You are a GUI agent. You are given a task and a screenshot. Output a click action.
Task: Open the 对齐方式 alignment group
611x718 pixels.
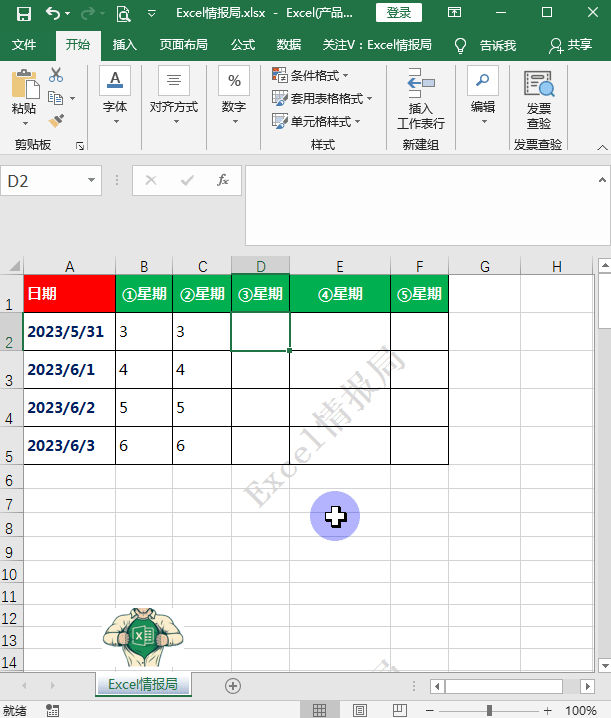click(x=174, y=96)
